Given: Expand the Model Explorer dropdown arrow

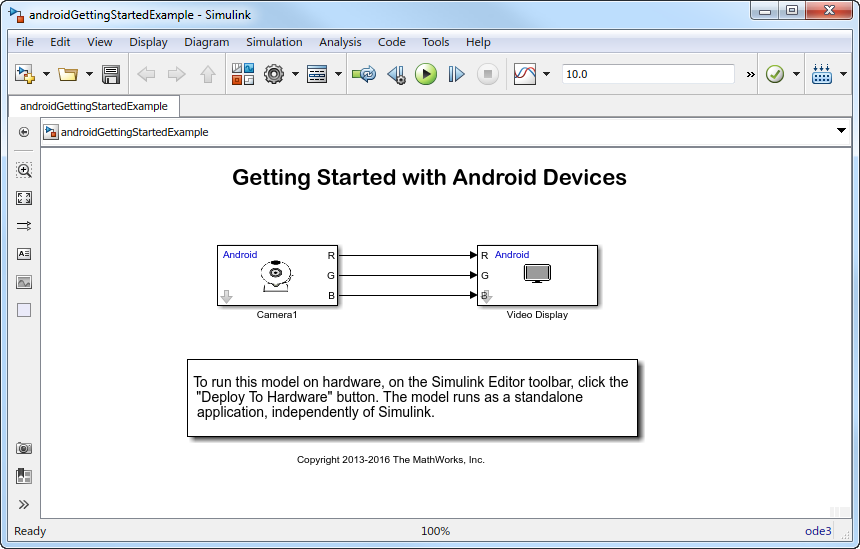Looking at the screenshot, I should 338,74.
